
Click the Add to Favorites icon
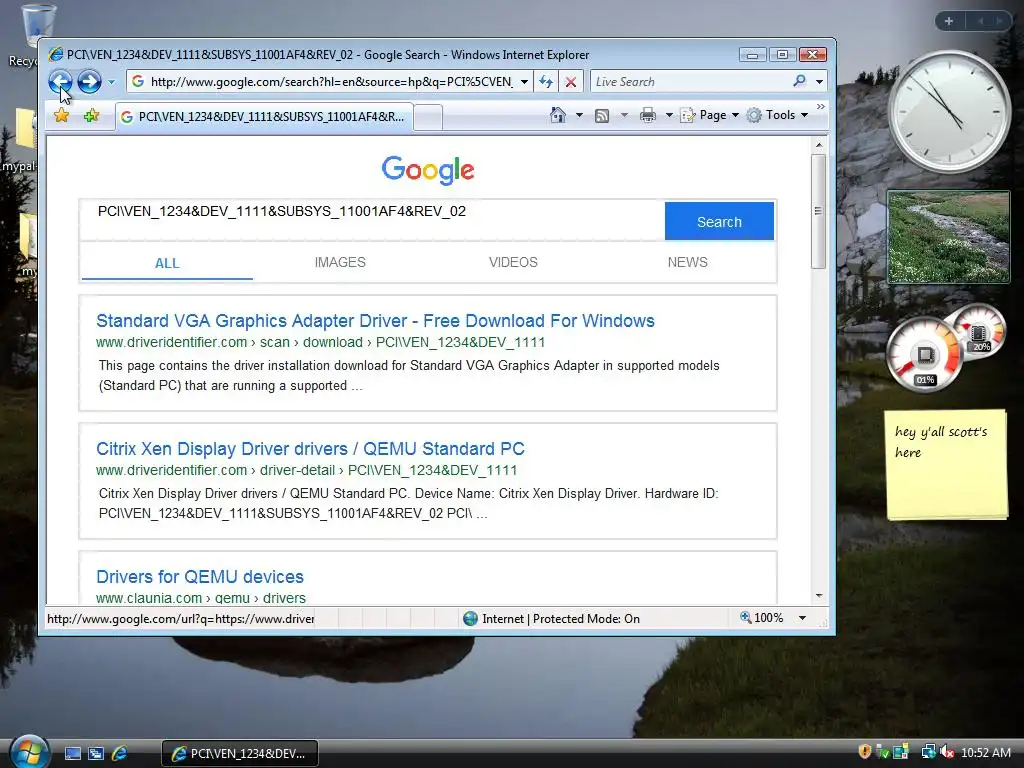click(91, 116)
